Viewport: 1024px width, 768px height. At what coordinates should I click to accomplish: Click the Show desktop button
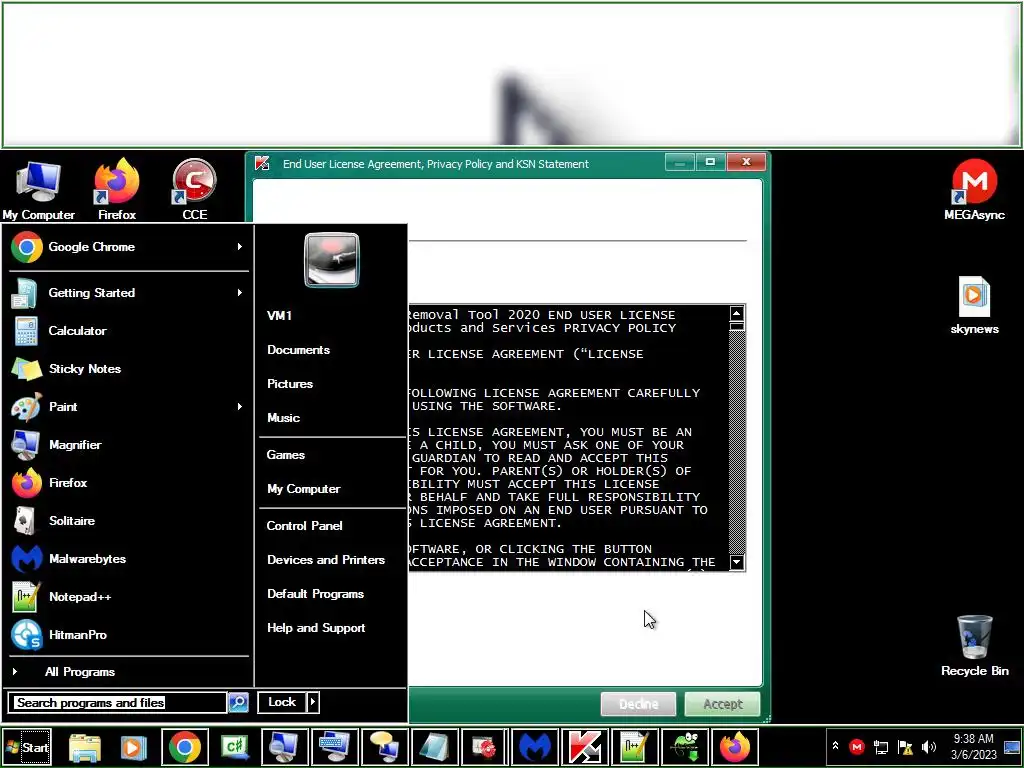click(1013, 746)
